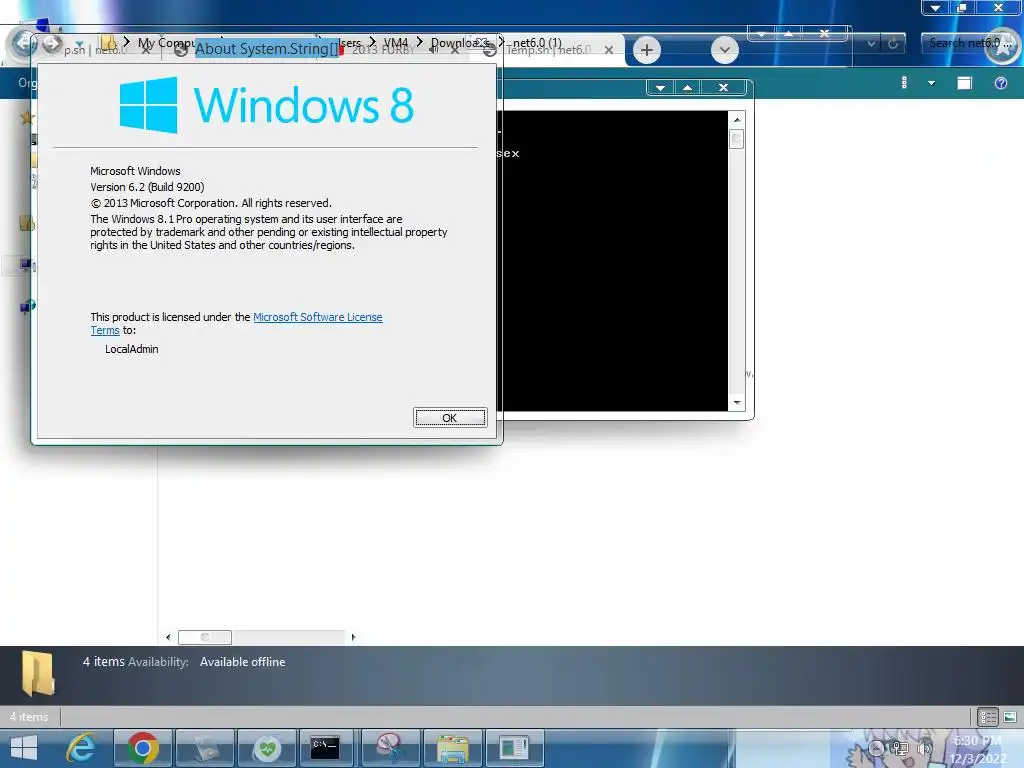
Task: Open the Microsoft Software License link
Action: point(317,317)
